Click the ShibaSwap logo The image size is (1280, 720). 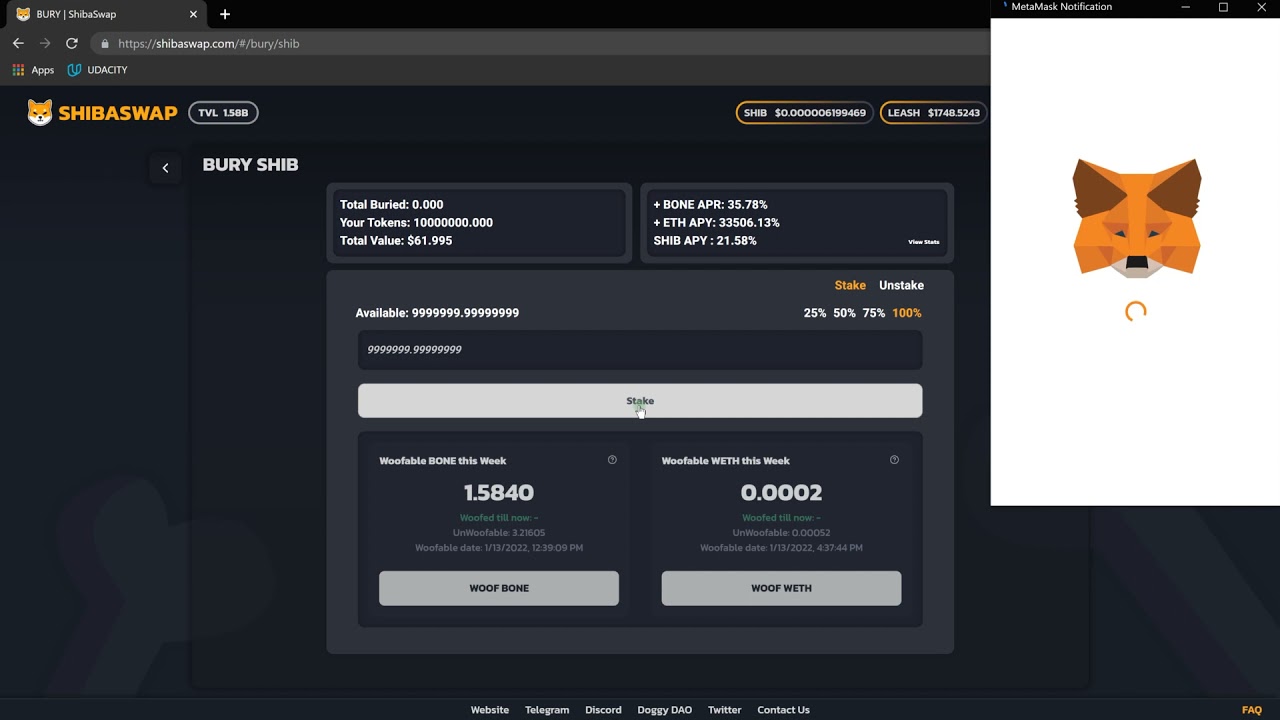tap(102, 113)
